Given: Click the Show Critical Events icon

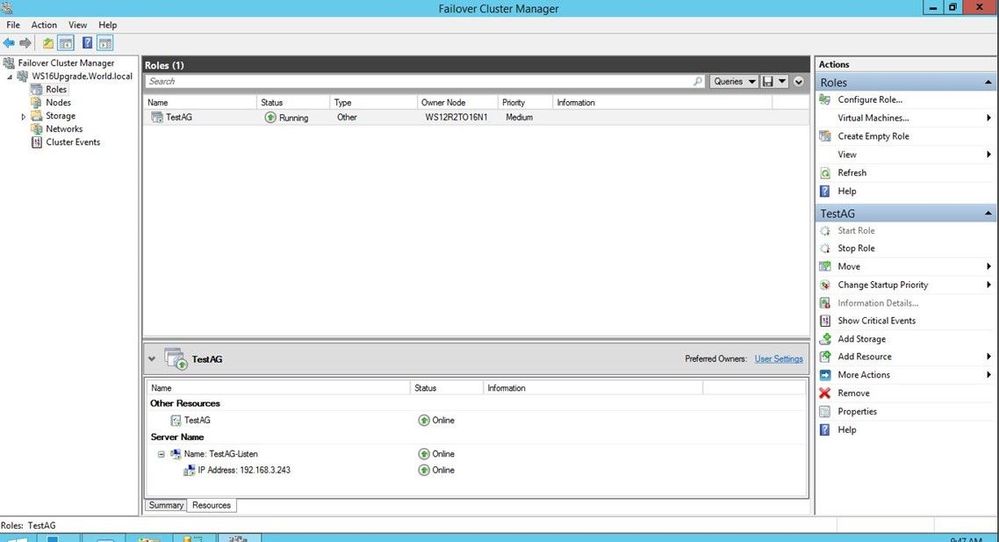Looking at the screenshot, I should coord(825,321).
